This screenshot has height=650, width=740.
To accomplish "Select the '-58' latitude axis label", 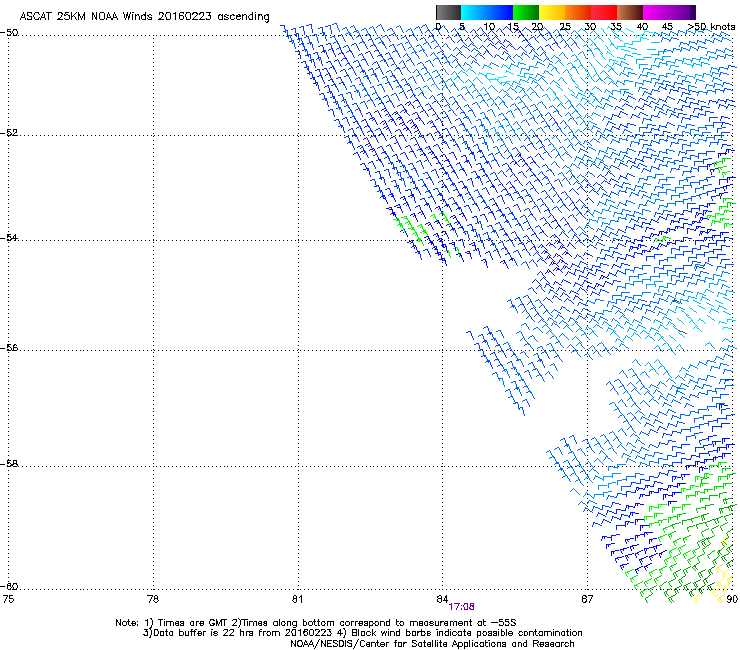I will [9, 464].
